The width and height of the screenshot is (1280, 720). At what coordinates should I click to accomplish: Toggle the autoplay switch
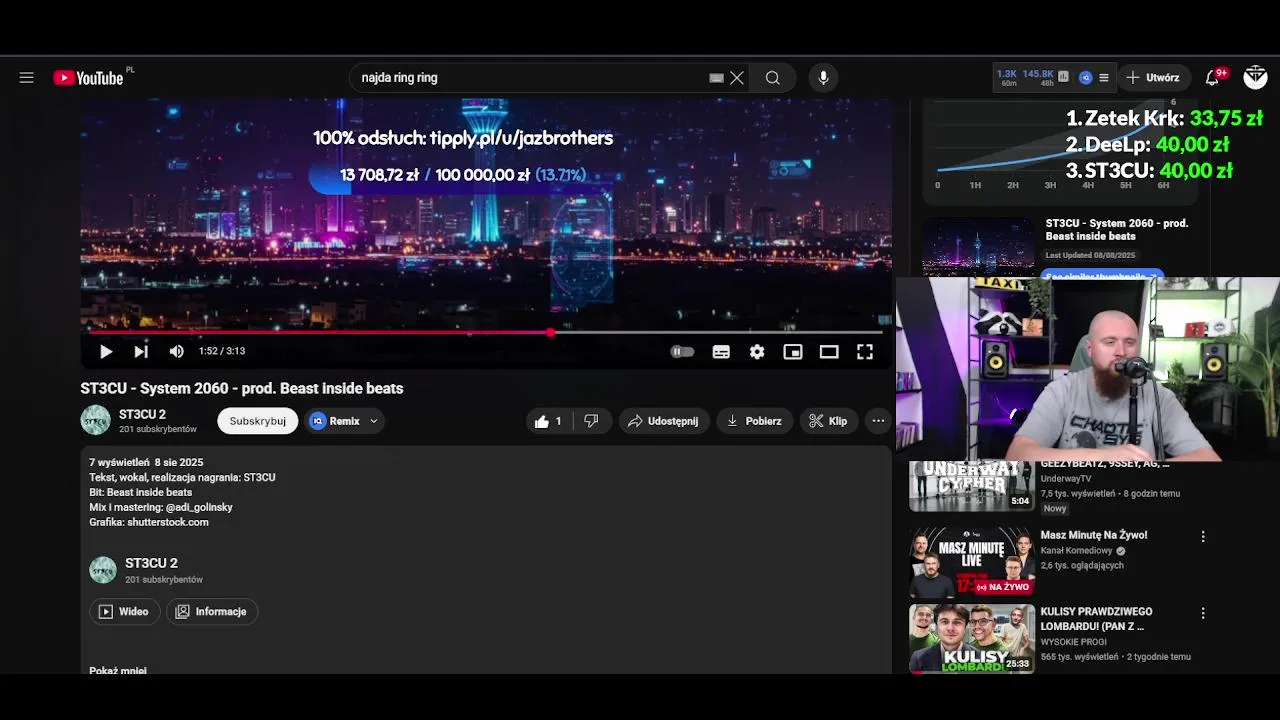pyautogui.click(x=682, y=351)
